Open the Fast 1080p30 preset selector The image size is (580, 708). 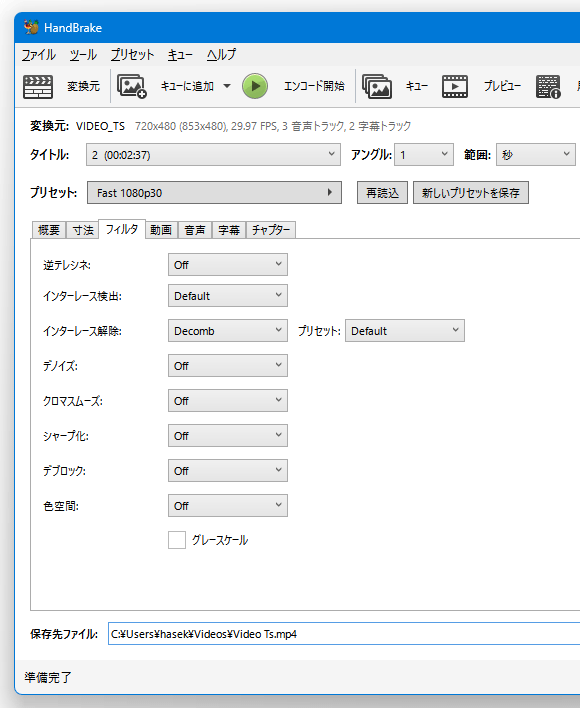click(214, 193)
